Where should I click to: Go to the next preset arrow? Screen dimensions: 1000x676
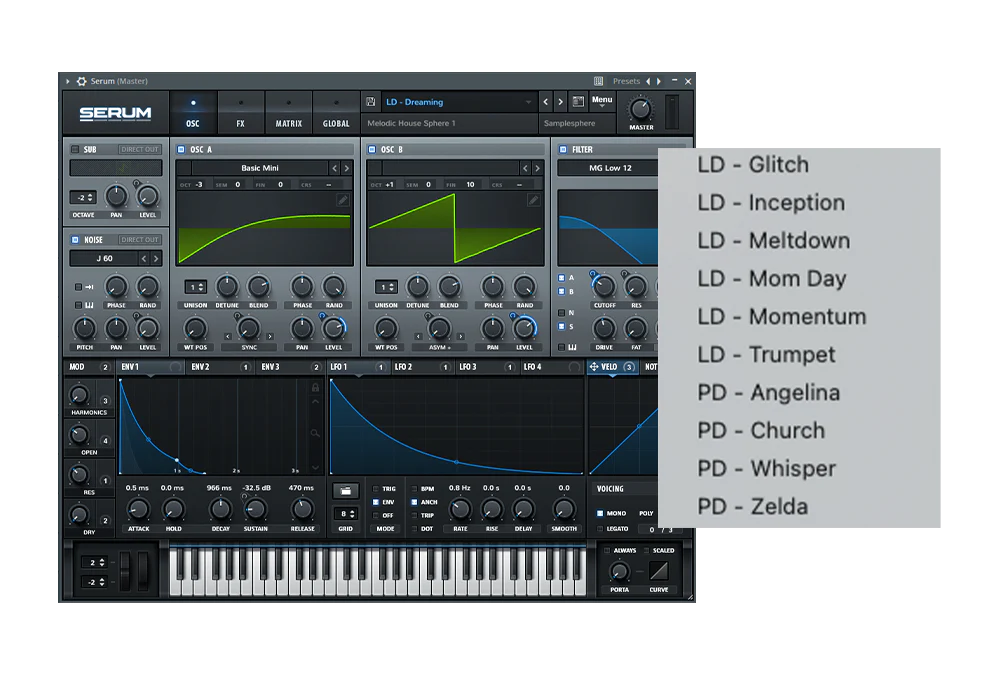(x=561, y=102)
